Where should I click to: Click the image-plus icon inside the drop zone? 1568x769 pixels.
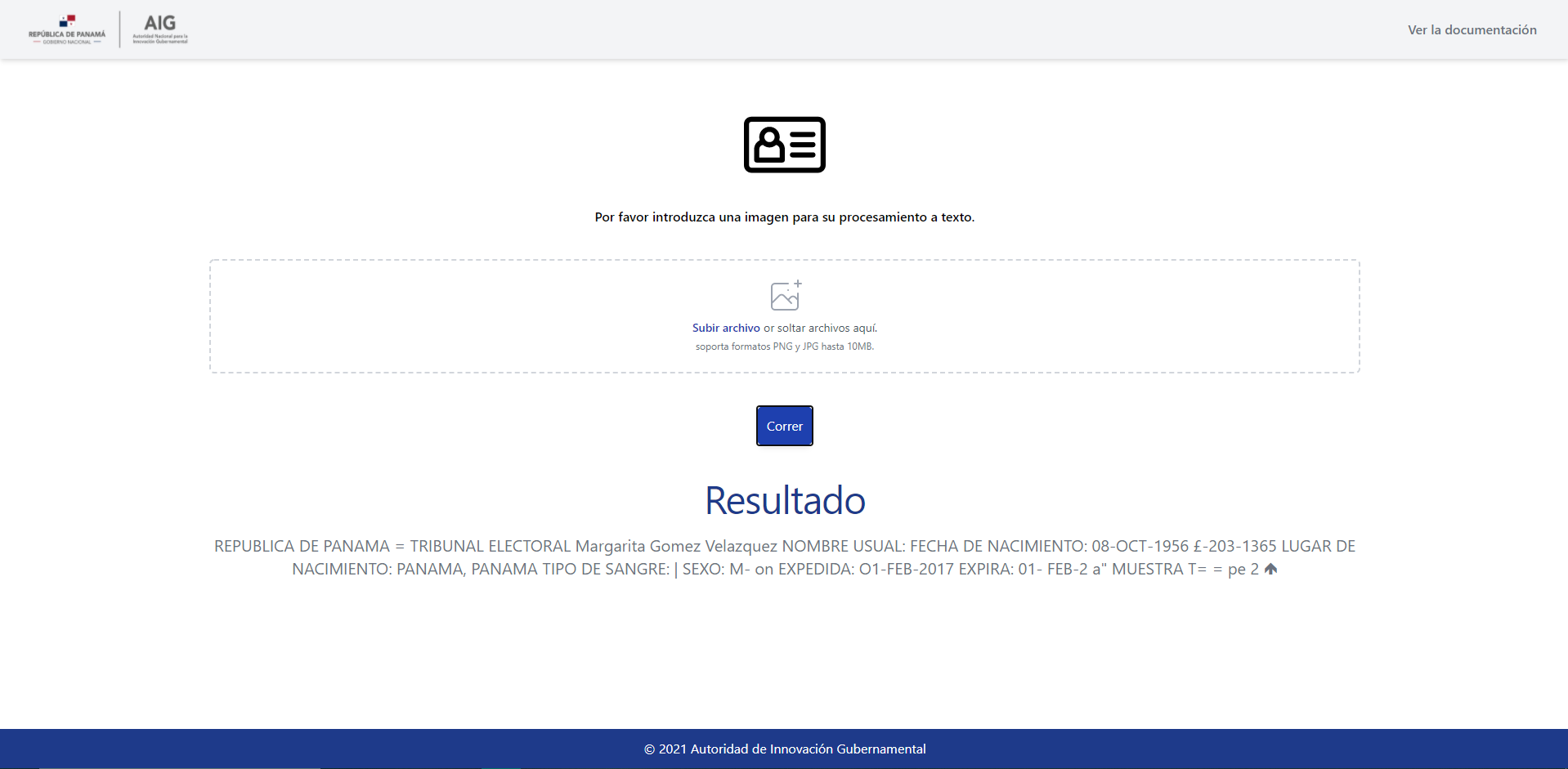point(783,297)
